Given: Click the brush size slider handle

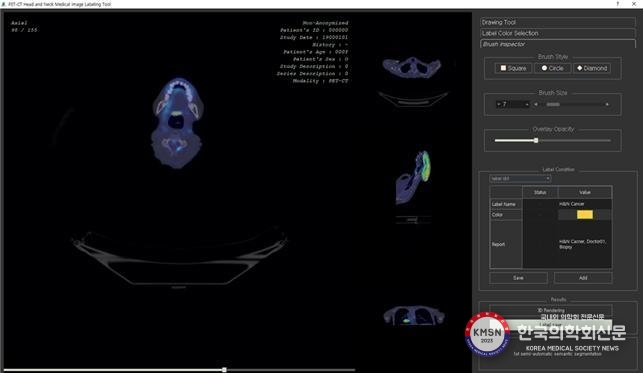Looking at the screenshot, I should coord(553,105).
